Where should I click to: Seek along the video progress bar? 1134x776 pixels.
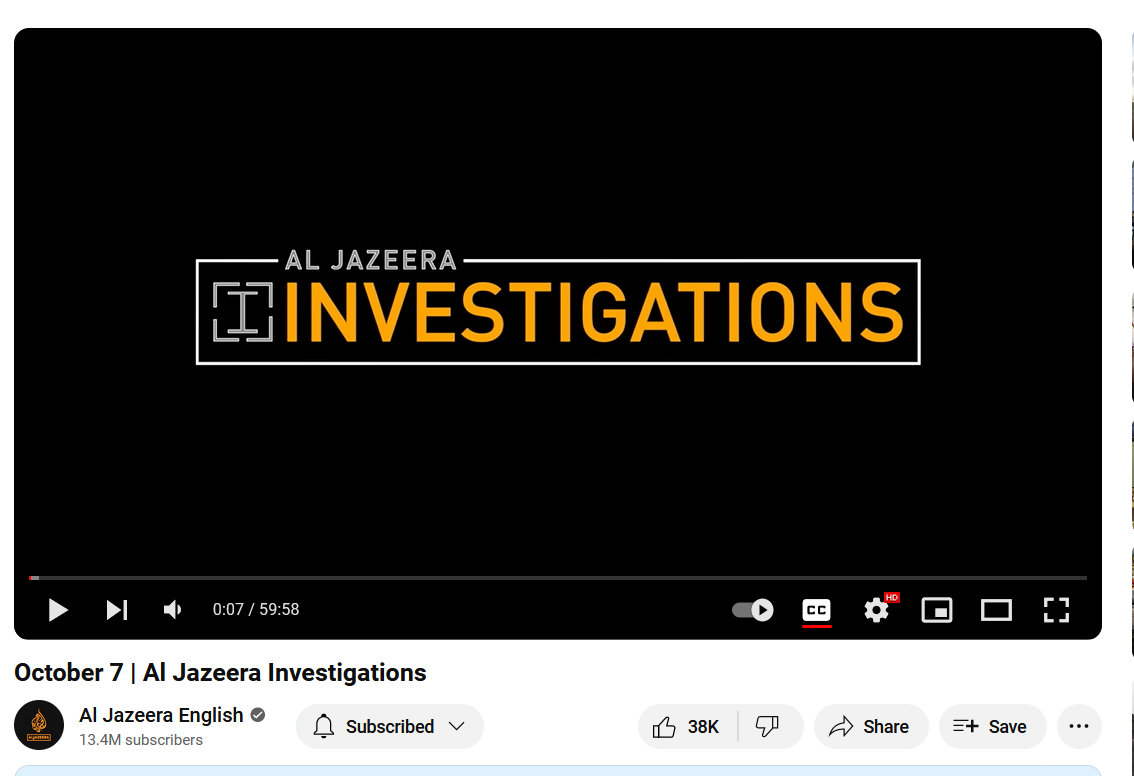pos(558,578)
